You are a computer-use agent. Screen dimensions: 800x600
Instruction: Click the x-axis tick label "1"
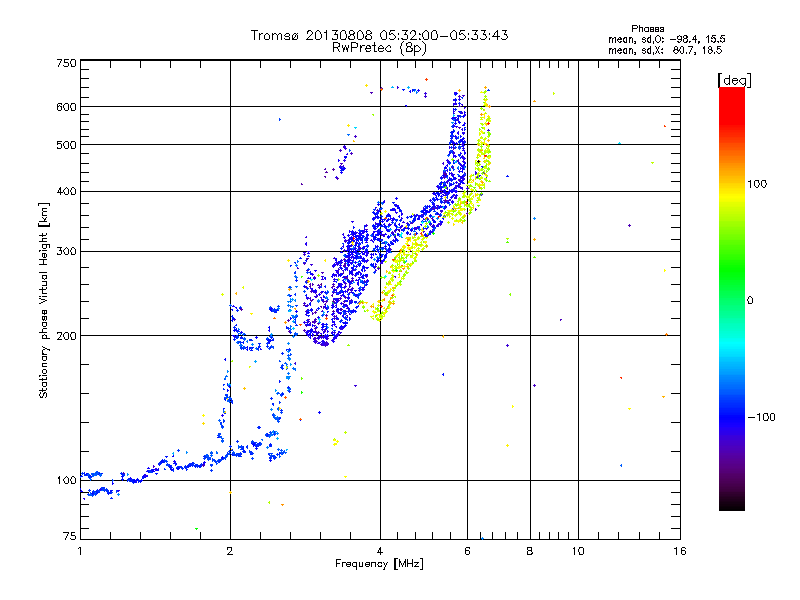tap(80, 551)
